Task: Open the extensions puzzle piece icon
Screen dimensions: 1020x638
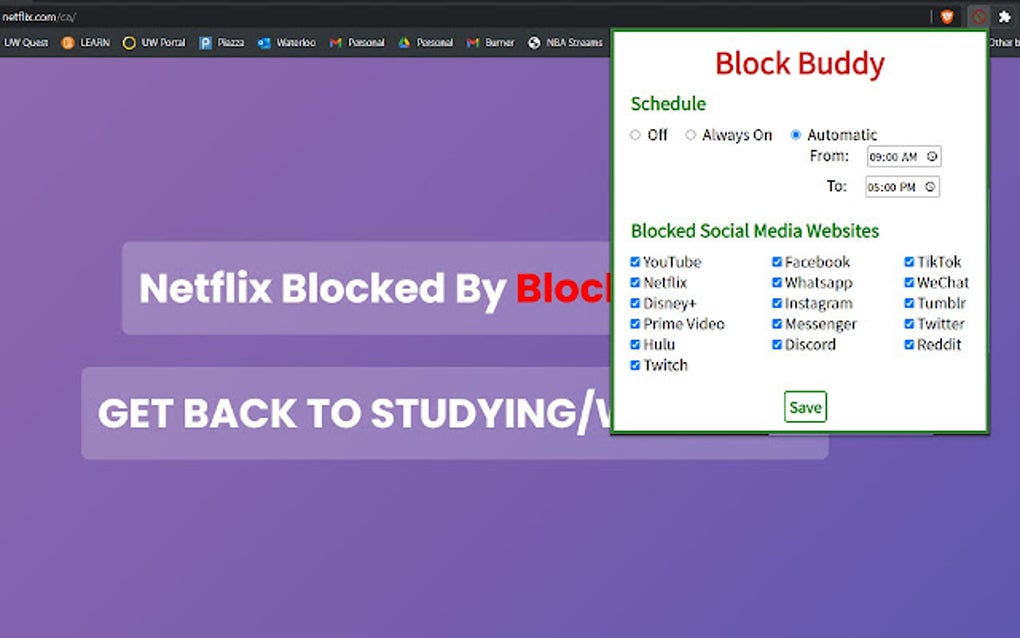Action: (1005, 16)
